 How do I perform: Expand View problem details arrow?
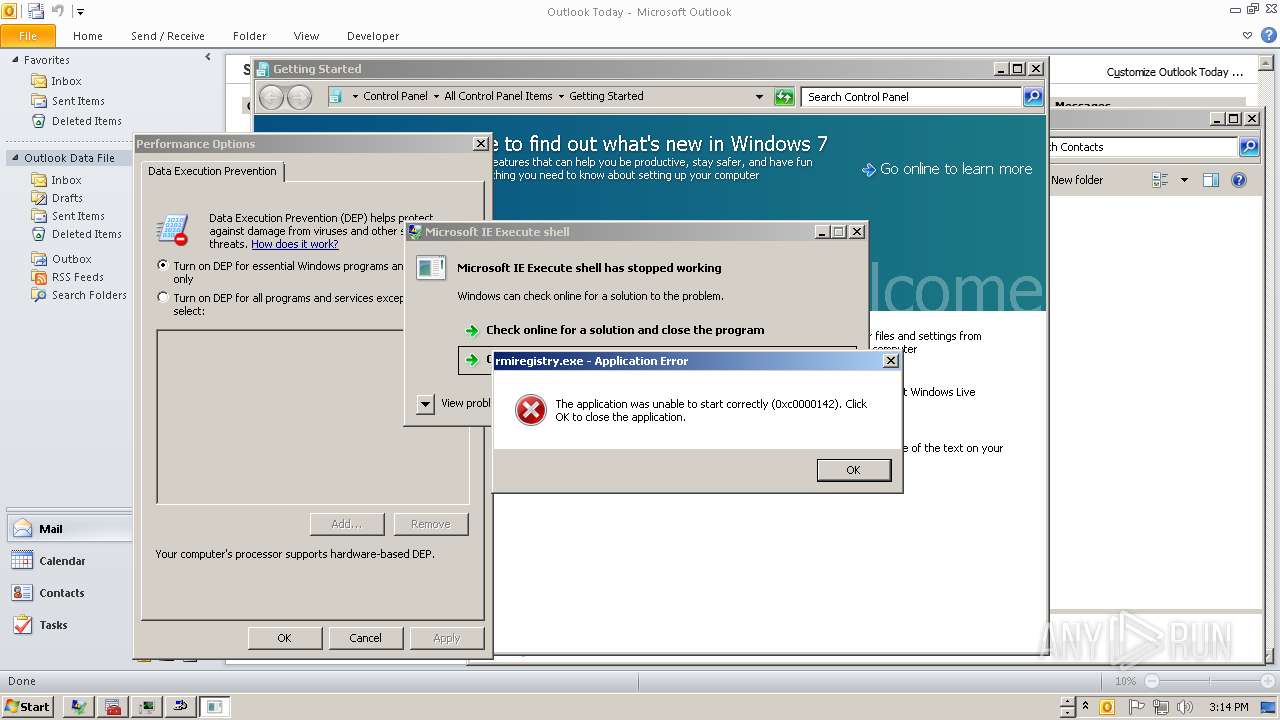425,403
